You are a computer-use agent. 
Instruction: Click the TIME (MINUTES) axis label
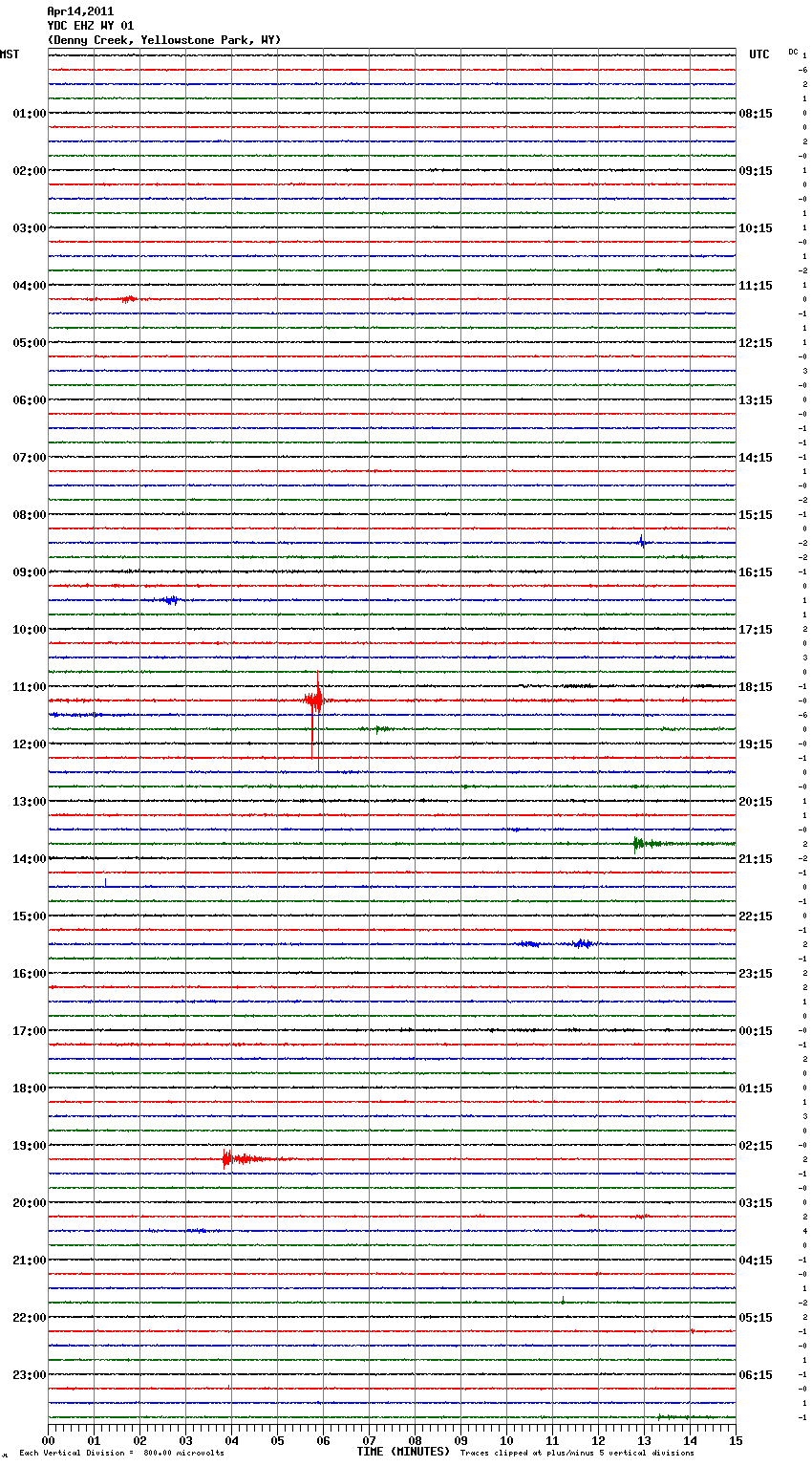click(x=403, y=1452)
